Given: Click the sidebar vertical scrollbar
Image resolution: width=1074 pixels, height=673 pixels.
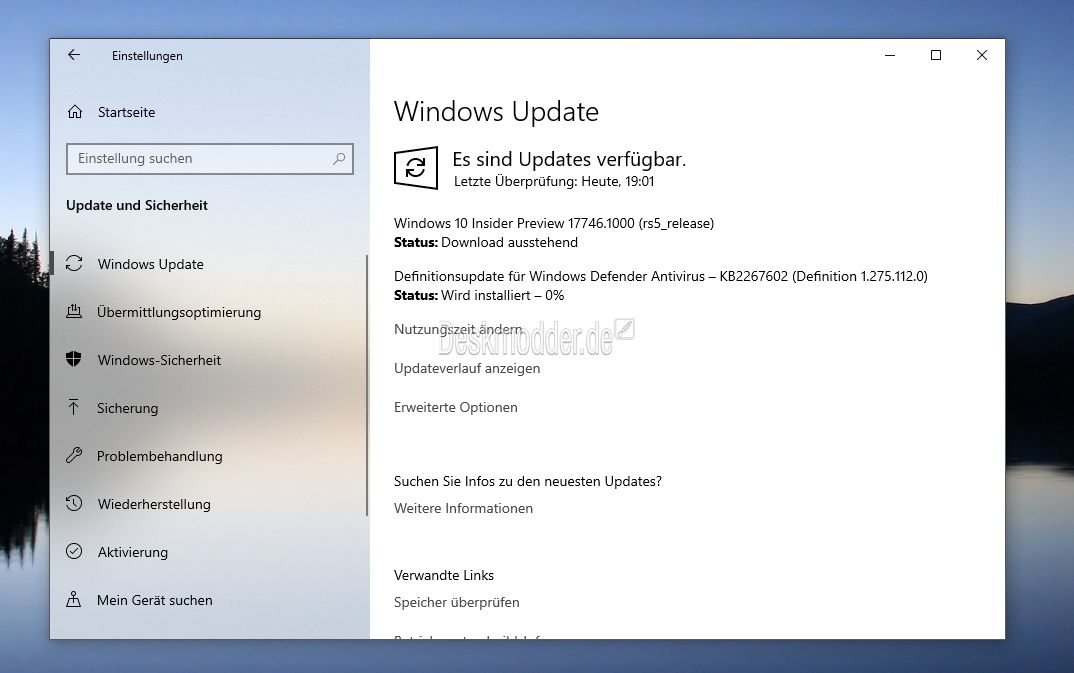Looking at the screenshot, I should click(367, 385).
